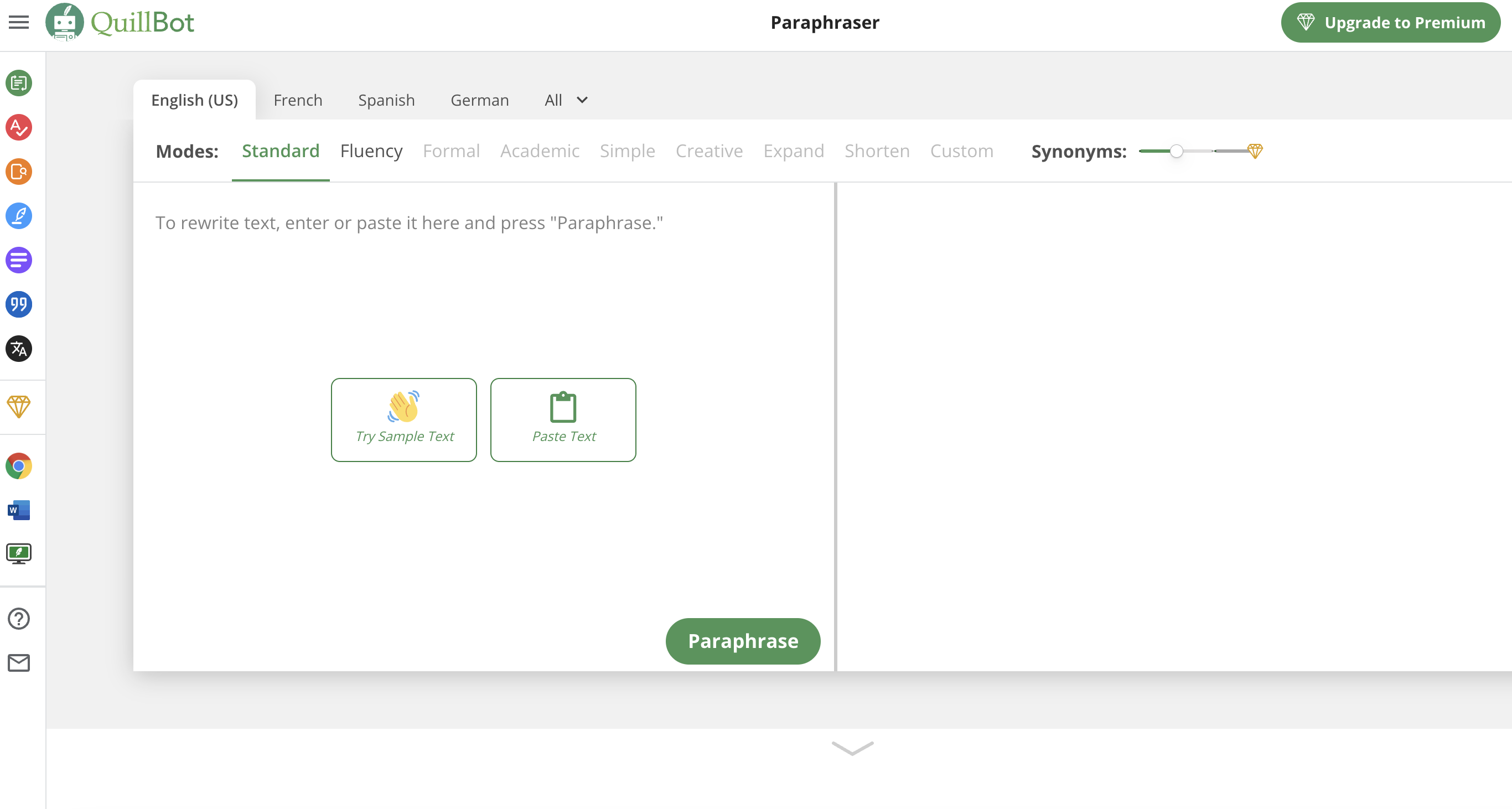This screenshot has height=809, width=1512.
Task: Click the Try Sample Text button
Action: pyautogui.click(x=404, y=419)
